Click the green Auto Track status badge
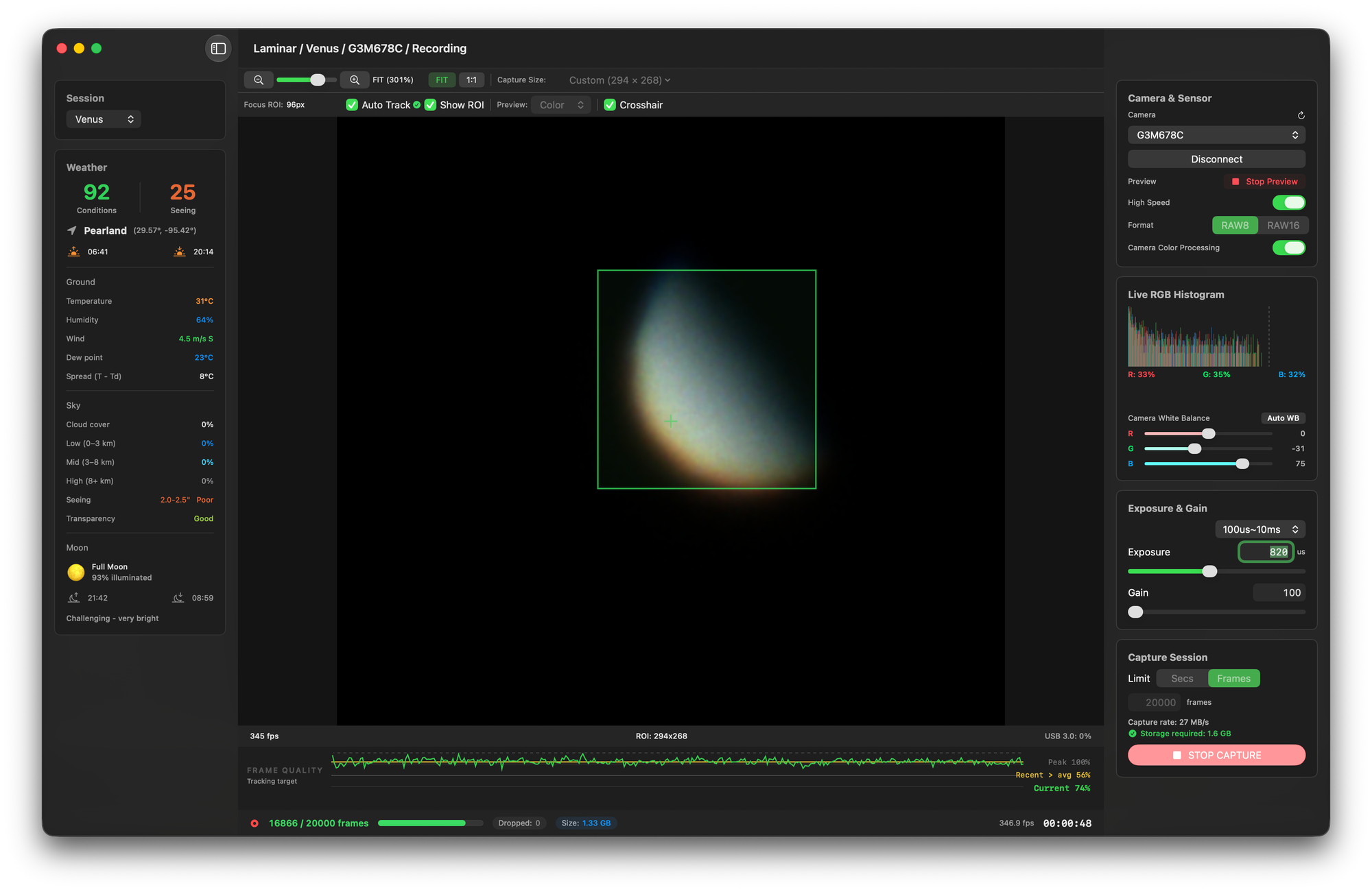Image resolution: width=1372 pixels, height=892 pixels. pyautogui.click(x=417, y=105)
